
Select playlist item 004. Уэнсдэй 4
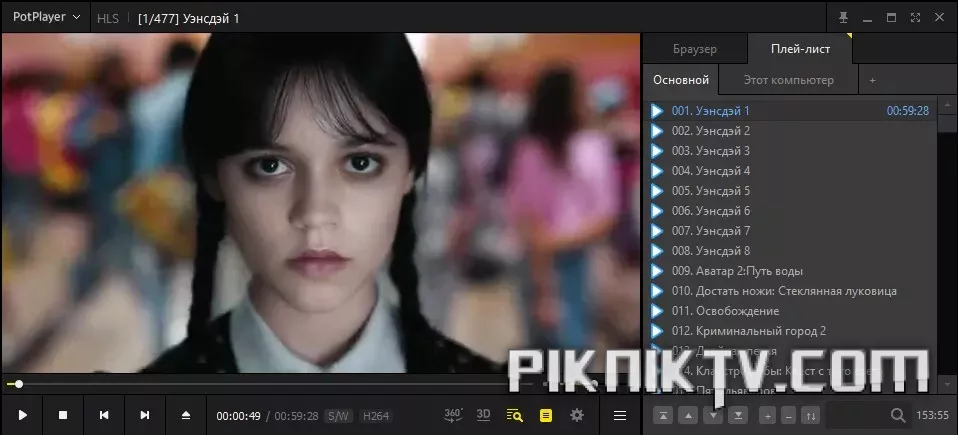[x=790, y=170]
